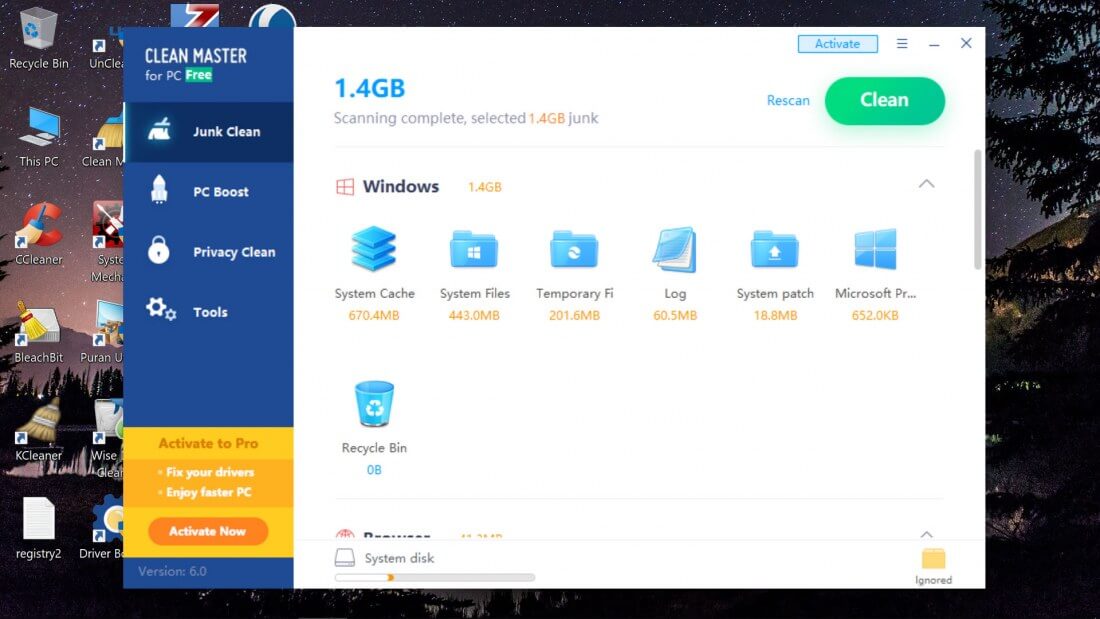This screenshot has width=1100, height=619.
Task: Select the System patch folder icon
Action: click(x=774, y=249)
